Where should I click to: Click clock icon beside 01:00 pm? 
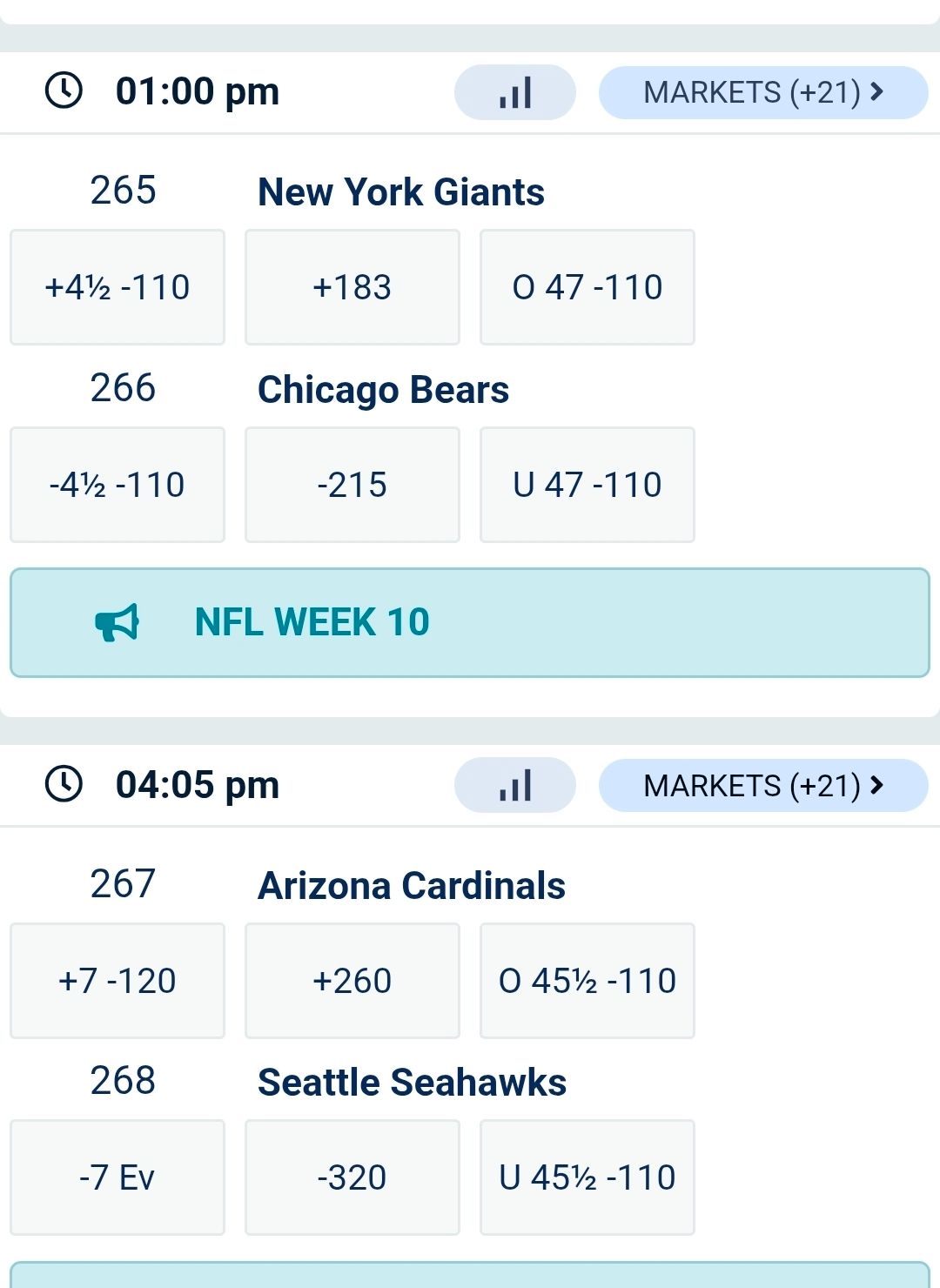[64, 91]
